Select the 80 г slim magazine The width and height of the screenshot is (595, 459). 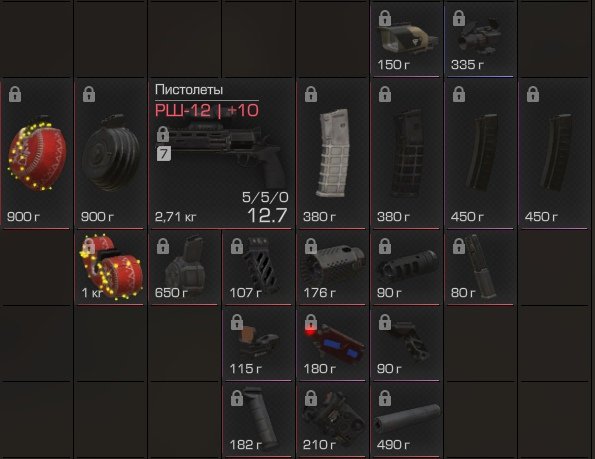(x=480, y=268)
